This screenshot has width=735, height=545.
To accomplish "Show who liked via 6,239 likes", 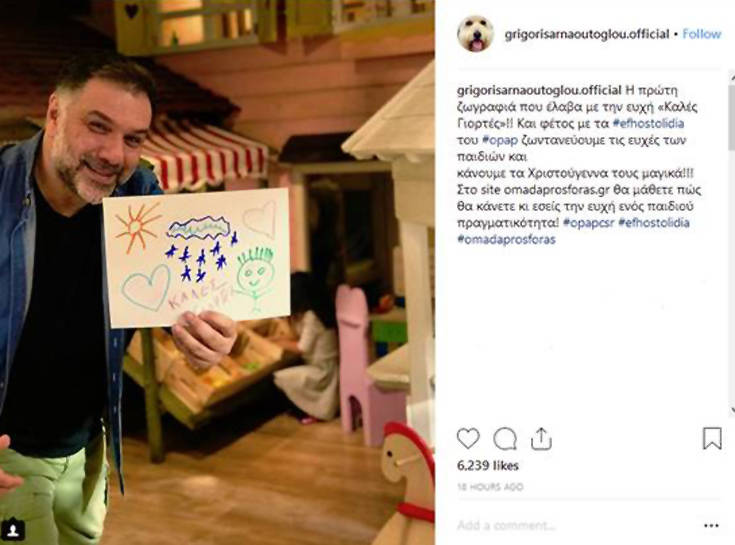I will point(488,466).
